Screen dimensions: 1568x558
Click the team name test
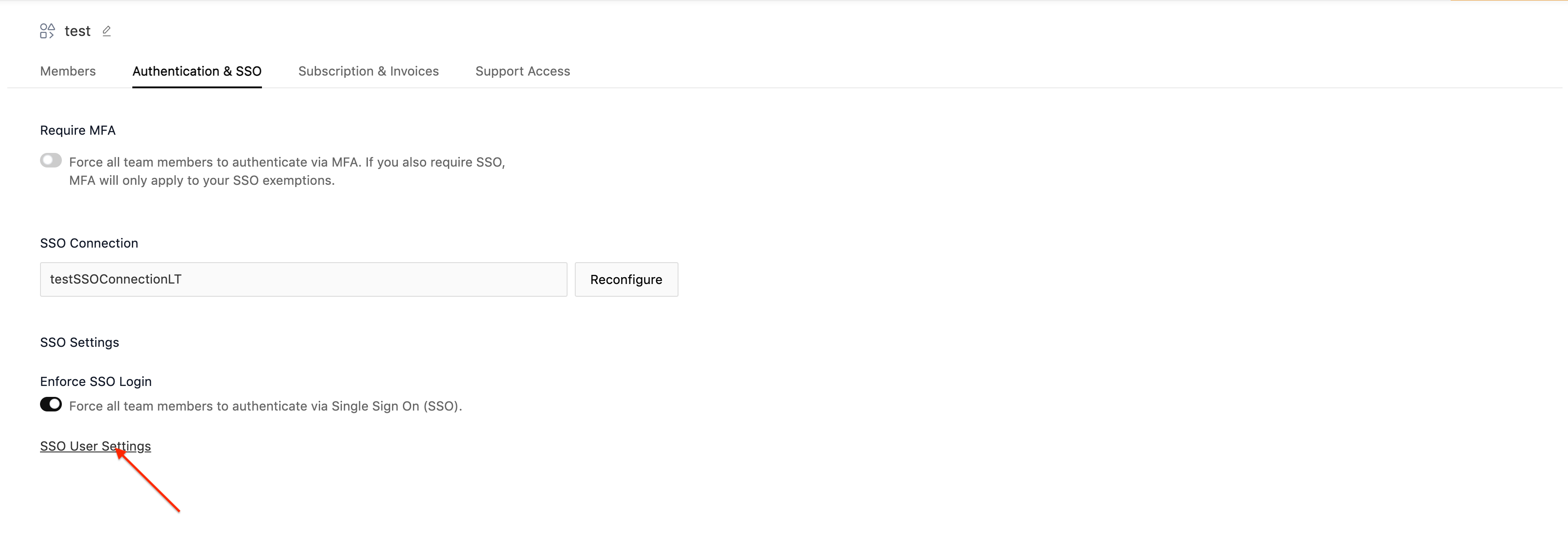pos(77,31)
